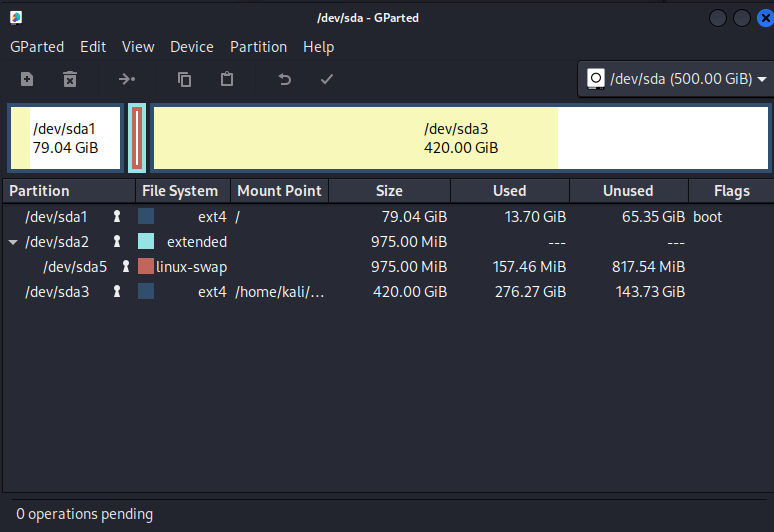Viewport: 774px width, 532px height.
Task: Click the Delete partition toolbar icon
Action: point(70,79)
